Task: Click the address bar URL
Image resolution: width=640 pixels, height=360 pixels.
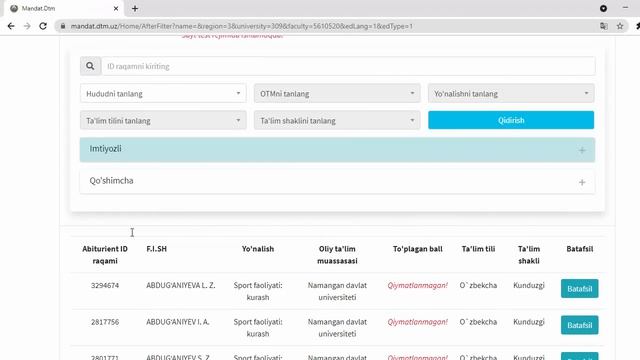Action: point(242,26)
